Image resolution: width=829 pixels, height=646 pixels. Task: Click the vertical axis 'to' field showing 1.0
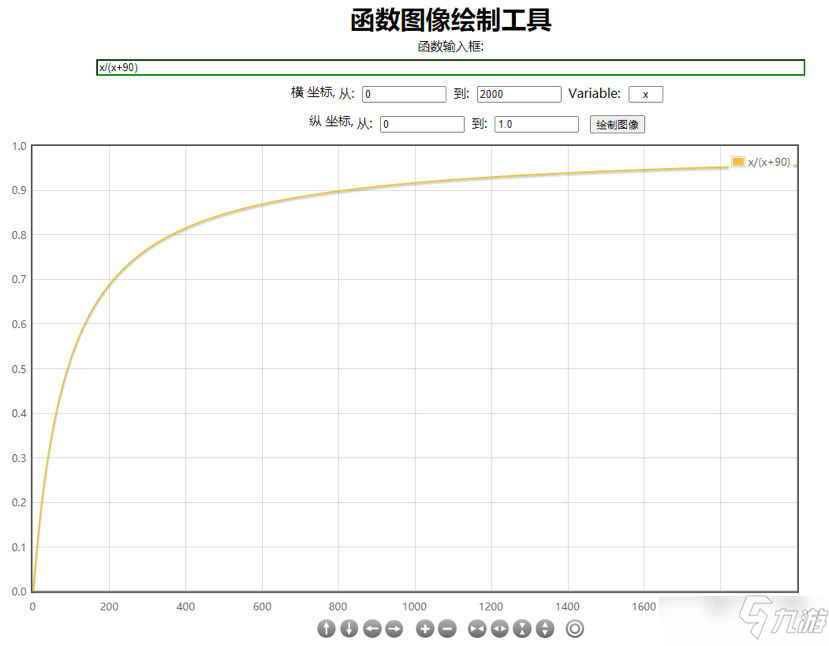(536, 125)
